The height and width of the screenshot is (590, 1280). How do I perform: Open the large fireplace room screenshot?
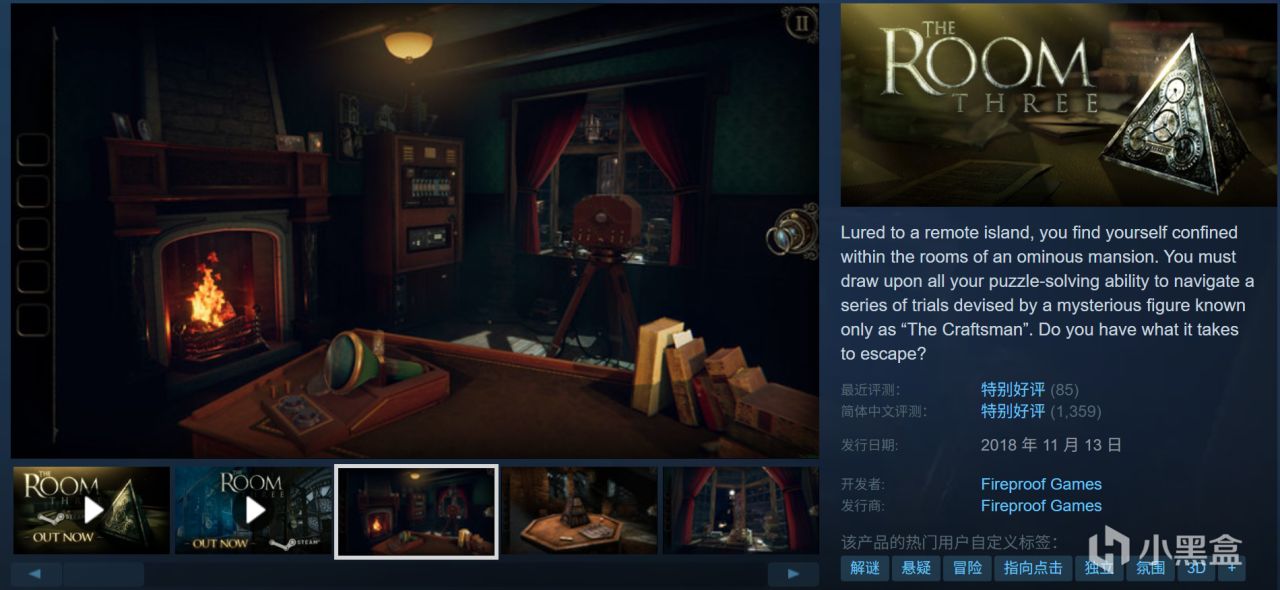415,231
